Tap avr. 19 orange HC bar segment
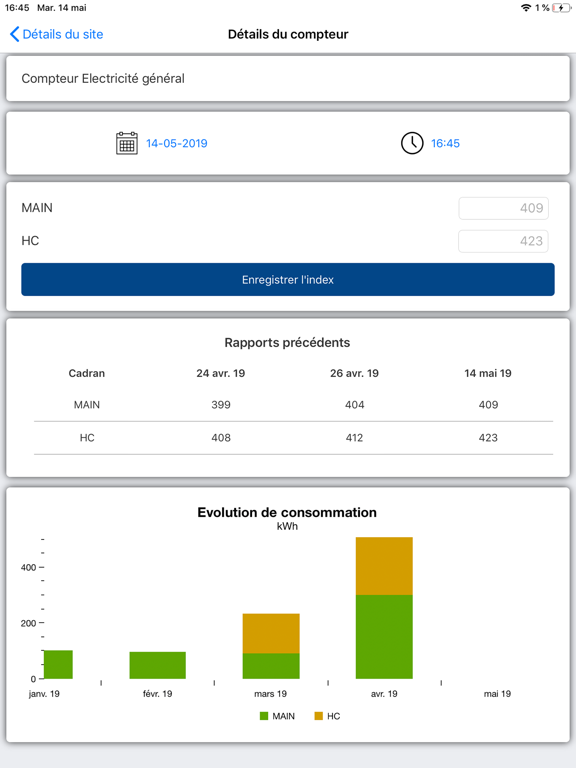This screenshot has width=576, height=768. (x=384, y=566)
